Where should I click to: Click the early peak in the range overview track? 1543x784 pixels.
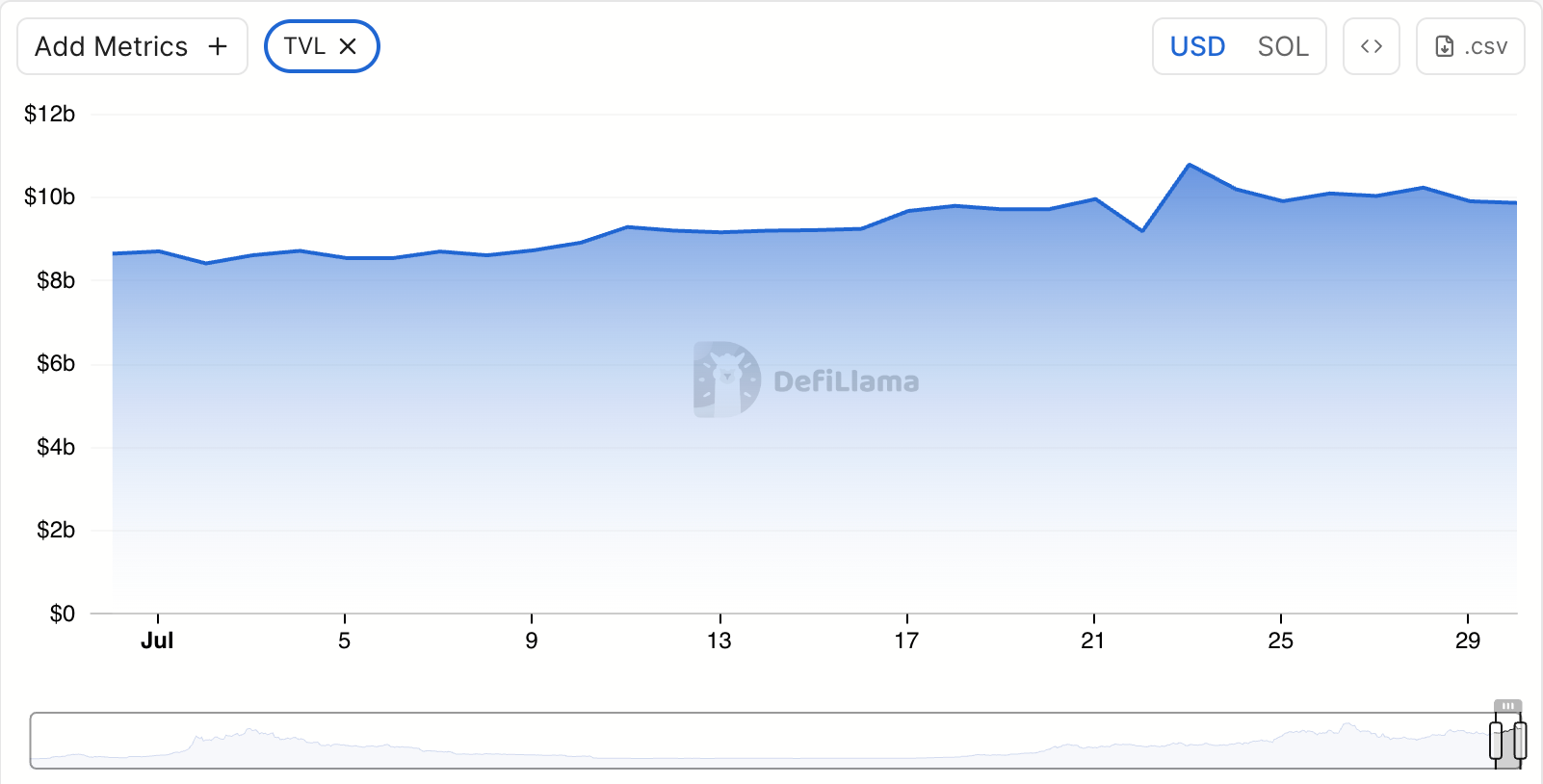point(249,731)
